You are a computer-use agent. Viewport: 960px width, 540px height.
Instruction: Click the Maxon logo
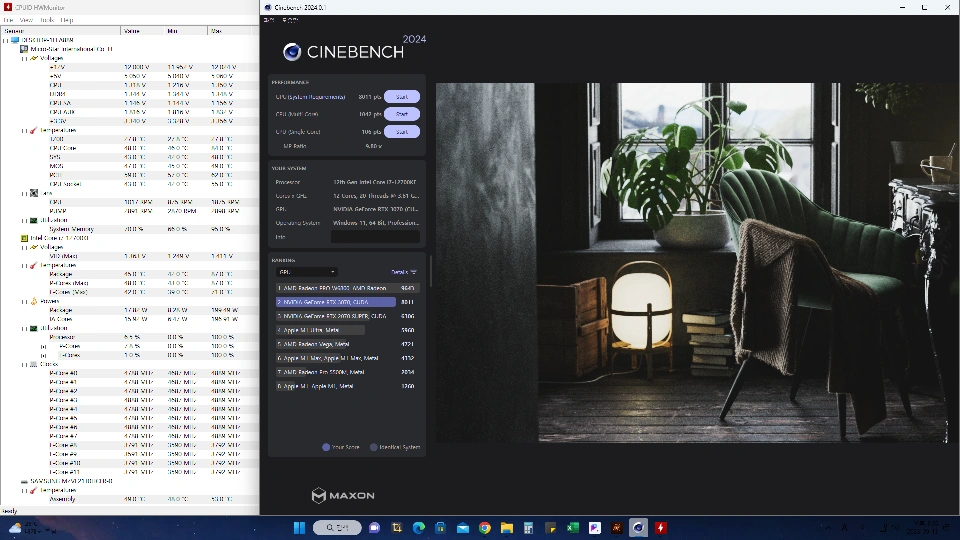point(343,495)
